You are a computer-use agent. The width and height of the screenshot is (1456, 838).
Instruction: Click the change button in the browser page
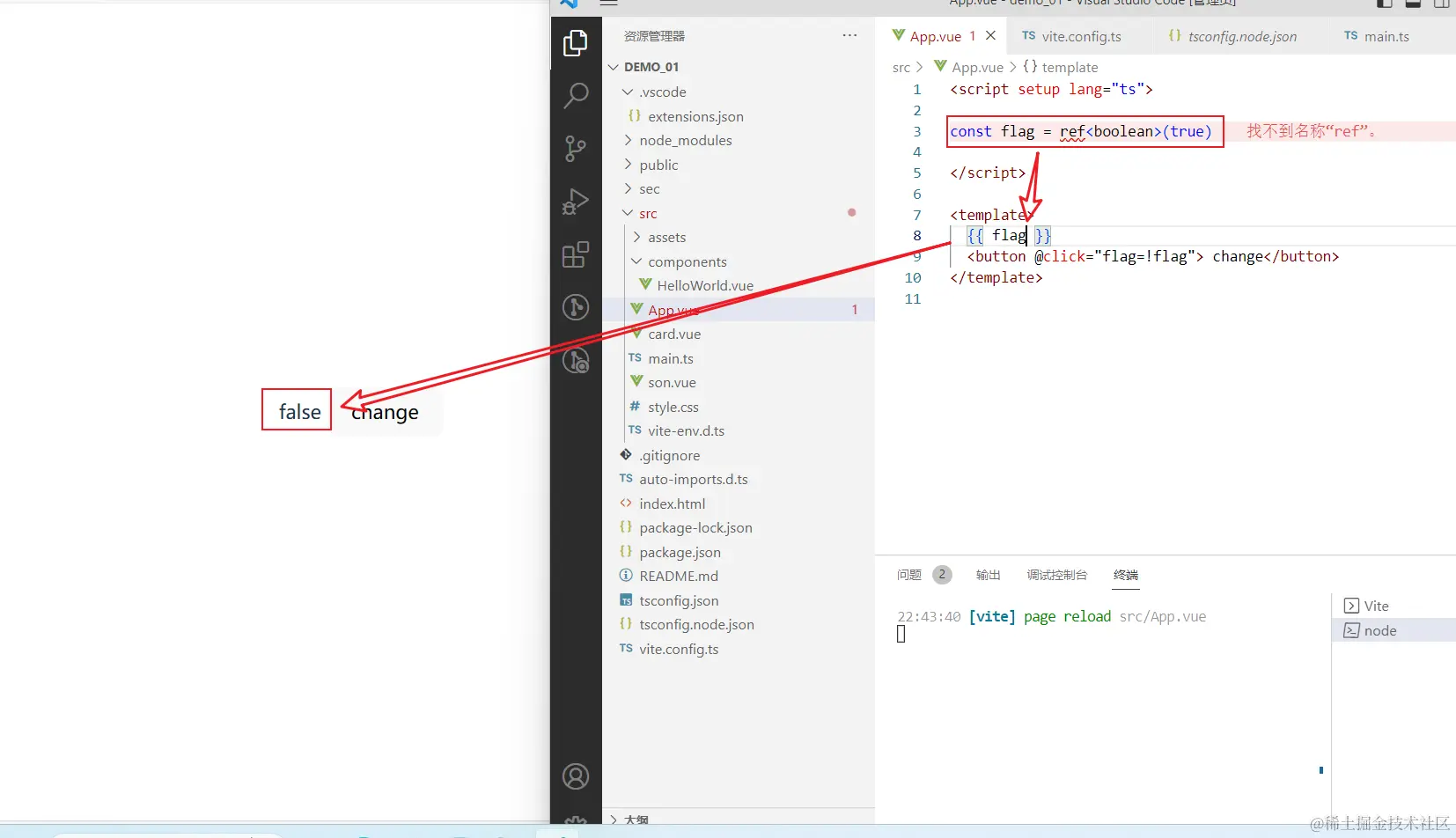(386, 412)
